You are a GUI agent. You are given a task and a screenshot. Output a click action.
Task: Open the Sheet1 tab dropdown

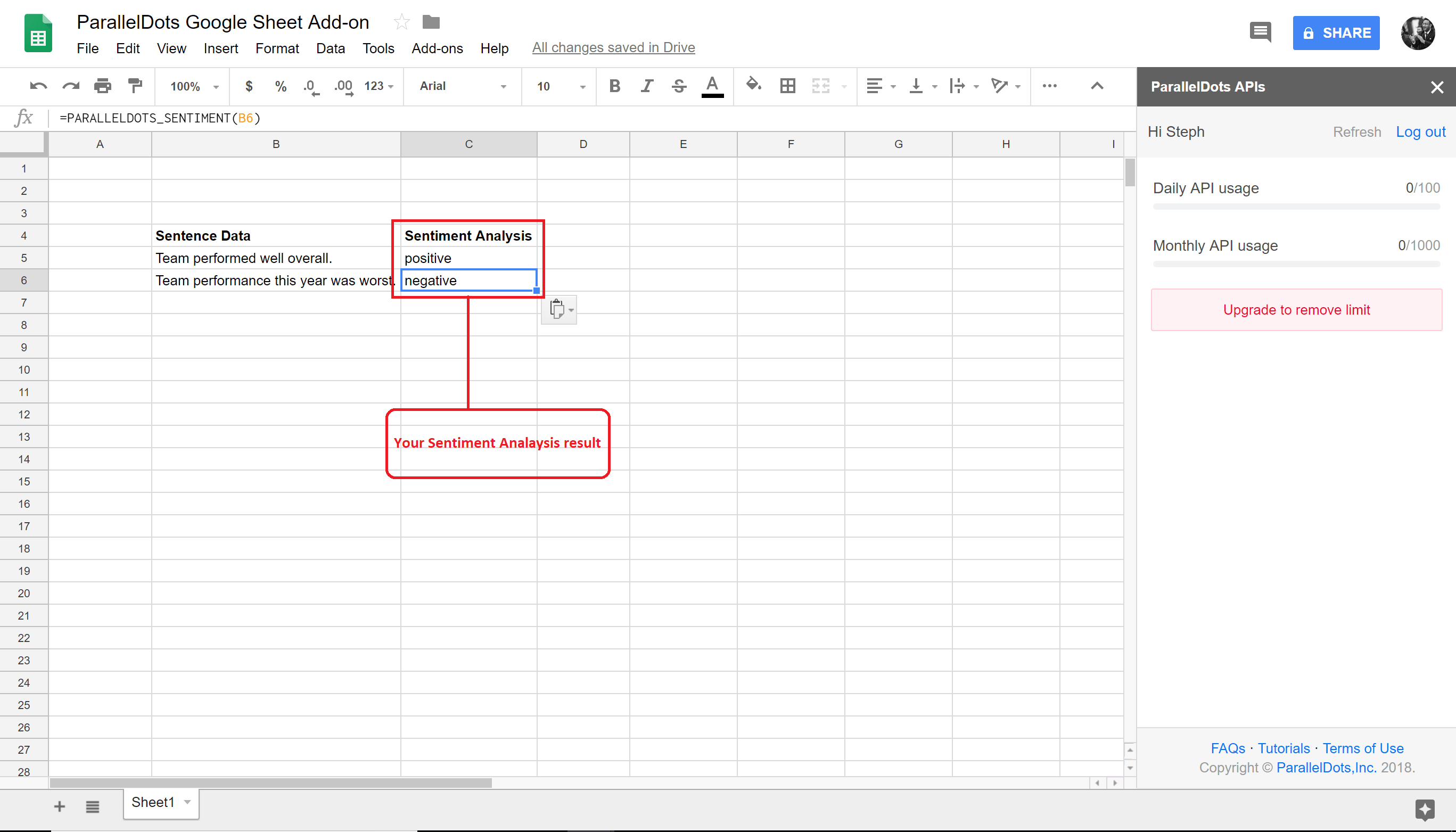coord(187,802)
